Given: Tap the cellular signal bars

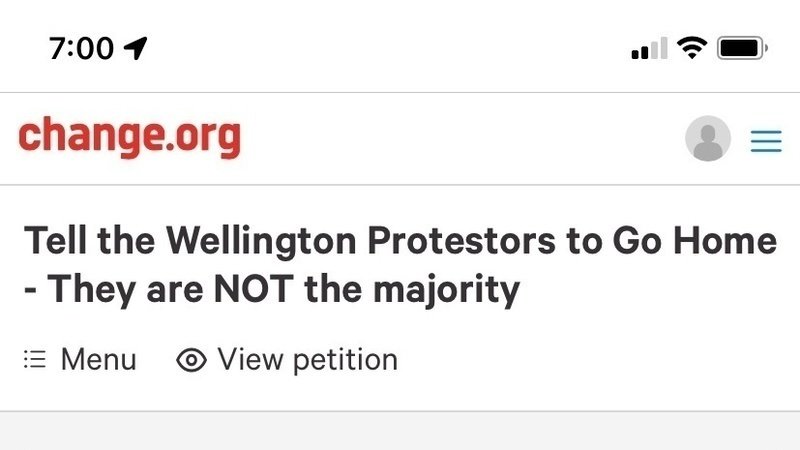Looking at the screenshot, I should (649, 48).
